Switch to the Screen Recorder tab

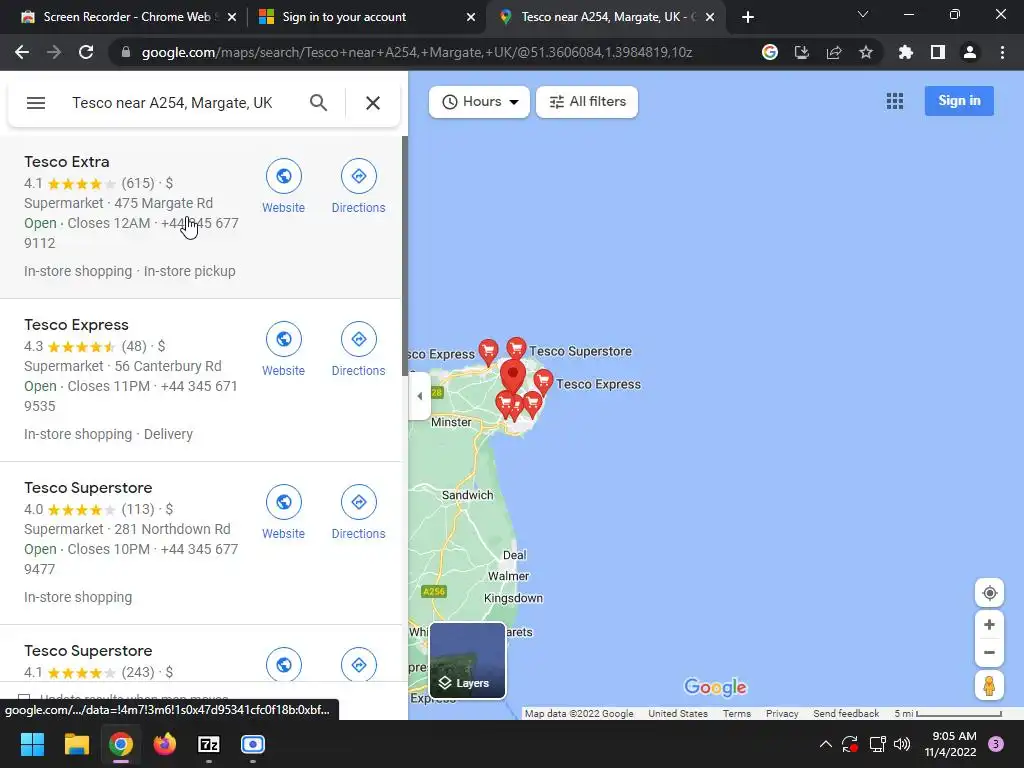[127, 17]
